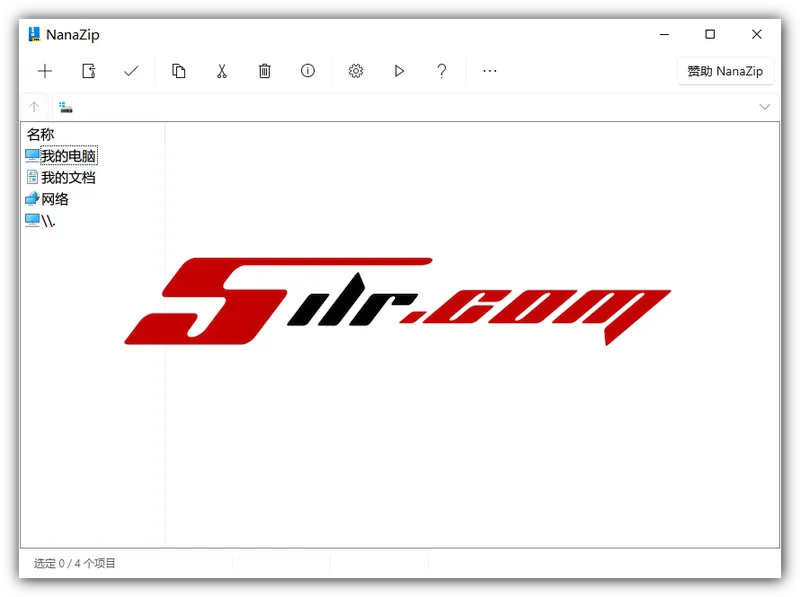The image size is (800, 597).
Task: Click the \\. monitor icon
Action: (x=32, y=220)
